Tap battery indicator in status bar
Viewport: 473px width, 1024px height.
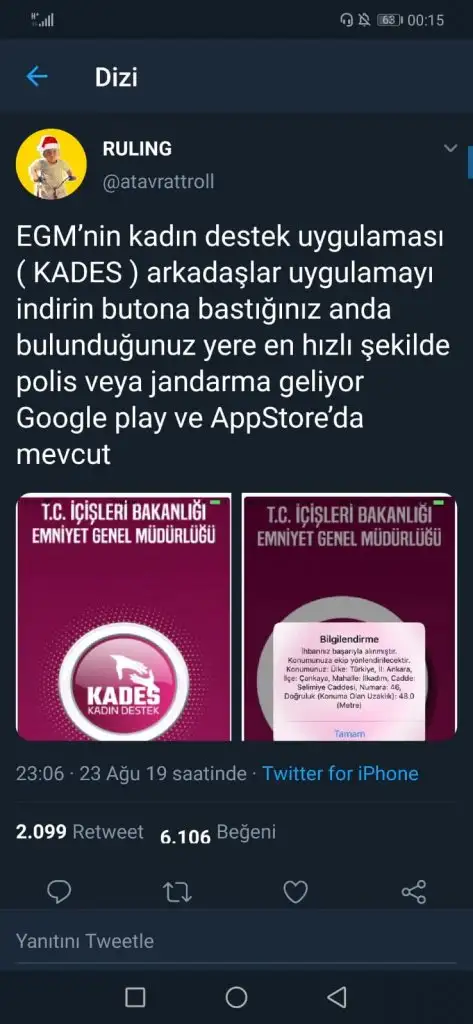(390, 20)
